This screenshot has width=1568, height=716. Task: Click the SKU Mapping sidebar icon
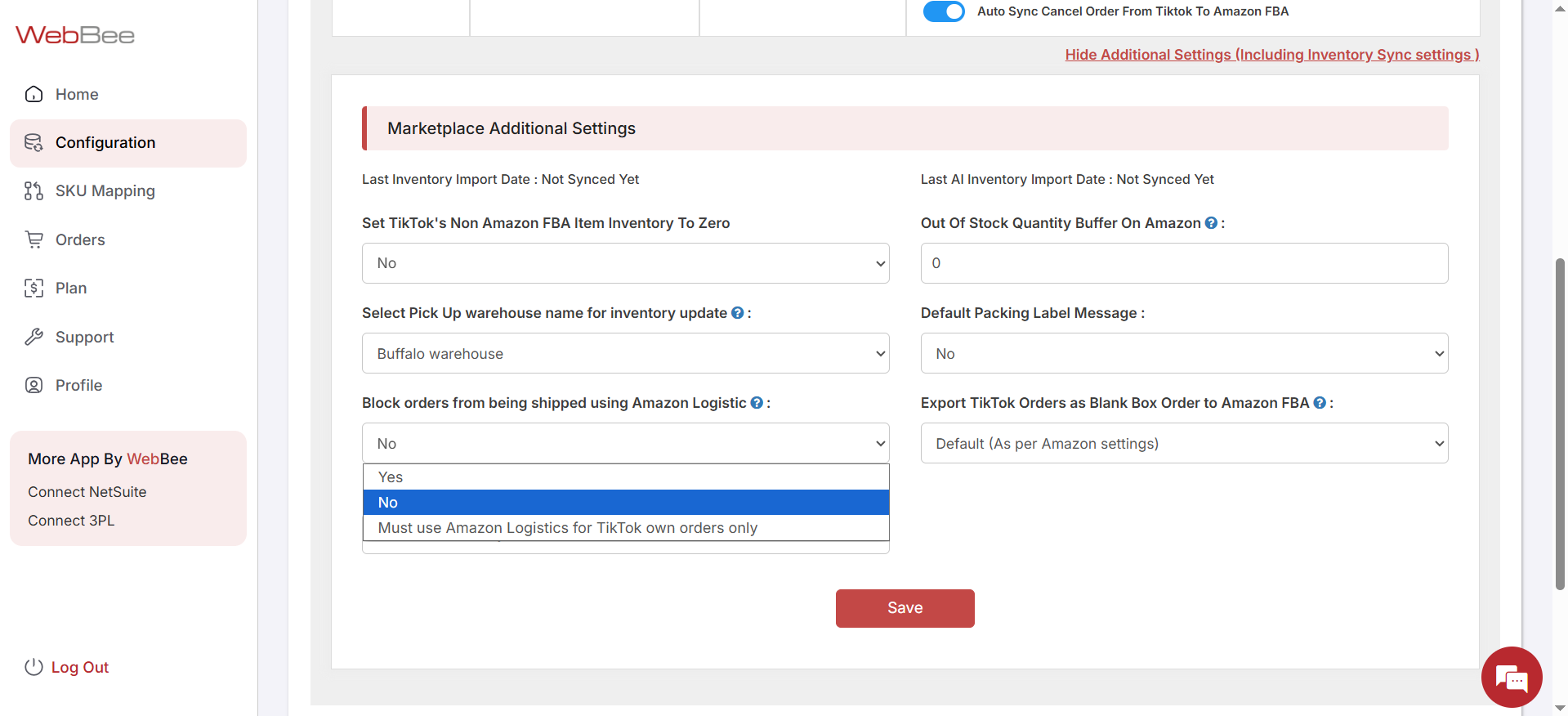coord(34,191)
